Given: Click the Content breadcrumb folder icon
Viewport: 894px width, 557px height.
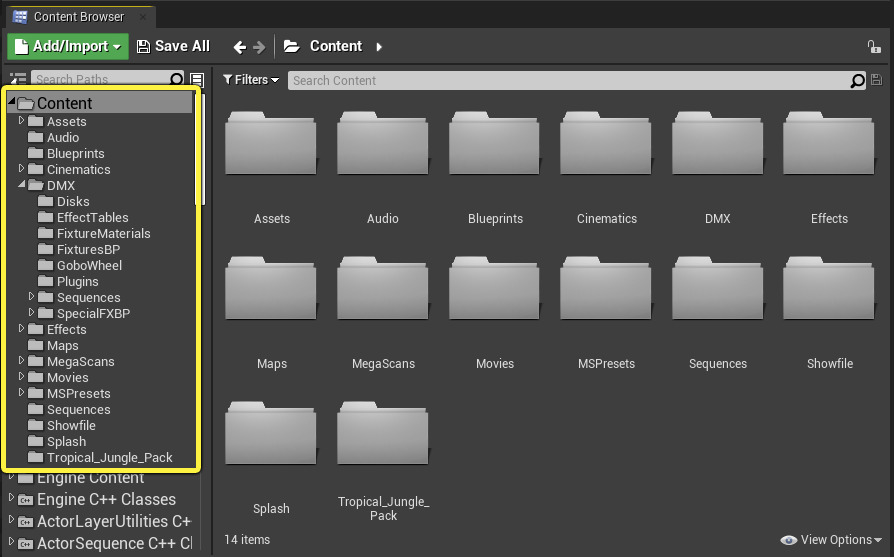Looking at the screenshot, I should click(292, 46).
